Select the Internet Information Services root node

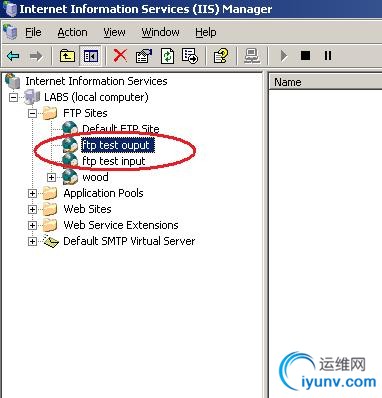click(96, 81)
